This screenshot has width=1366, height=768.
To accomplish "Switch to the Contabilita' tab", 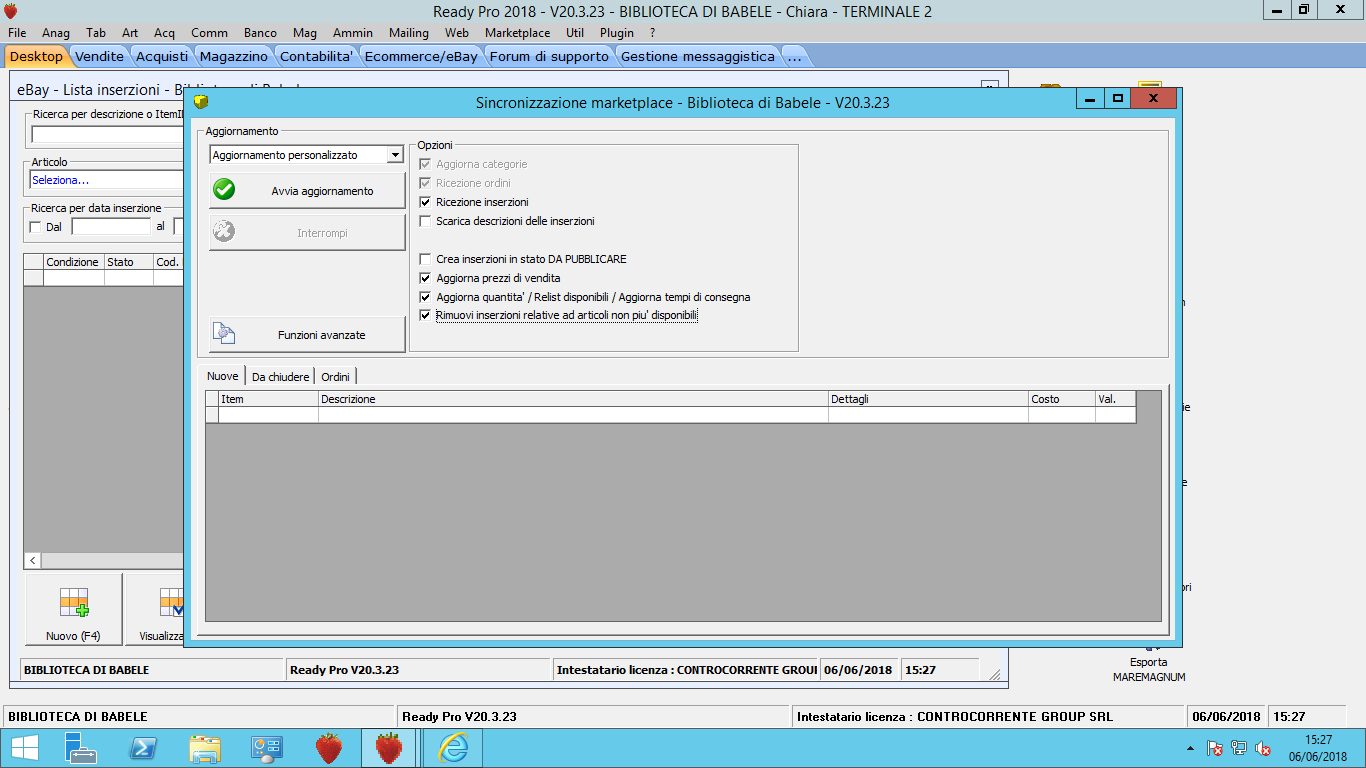I will [316, 56].
